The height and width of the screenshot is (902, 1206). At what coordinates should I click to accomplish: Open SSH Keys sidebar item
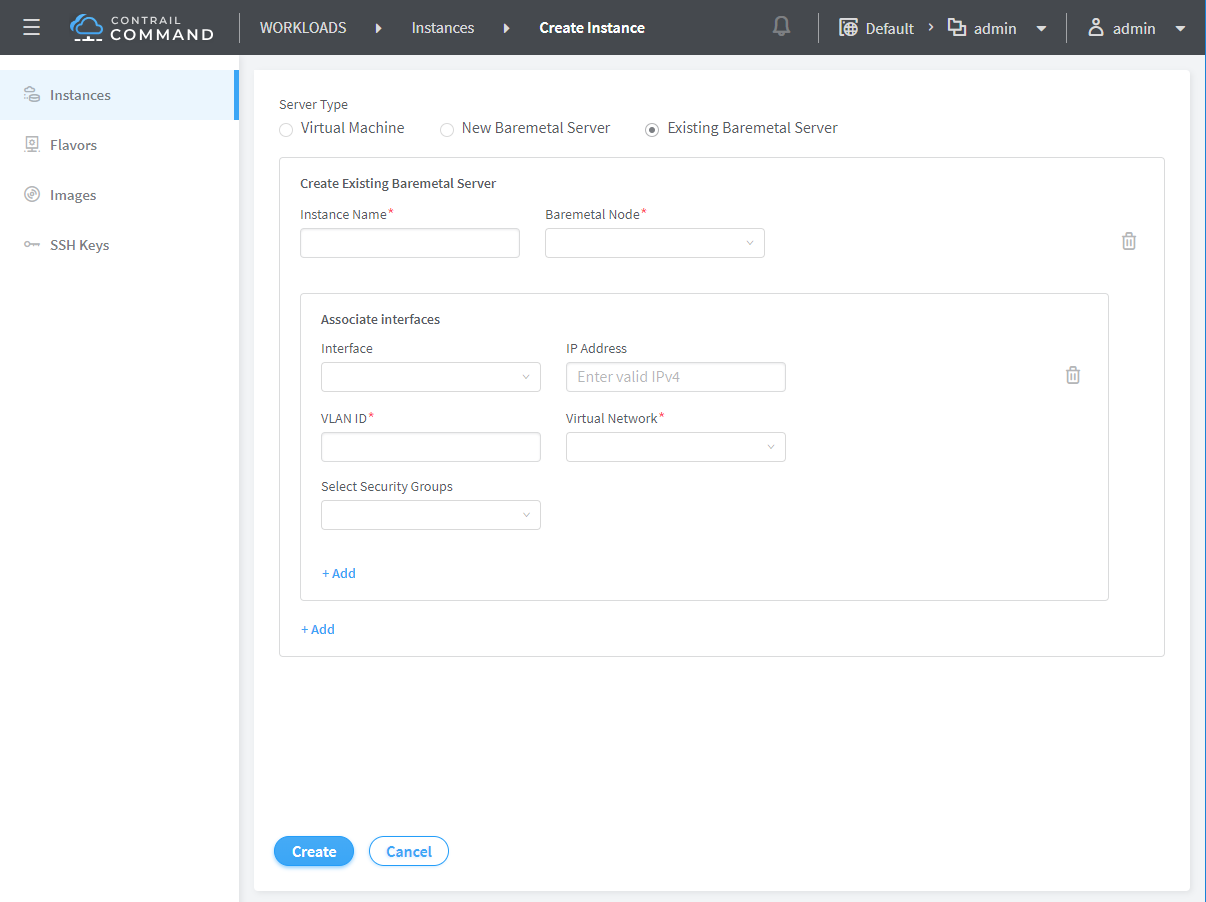click(x=79, y=245)
